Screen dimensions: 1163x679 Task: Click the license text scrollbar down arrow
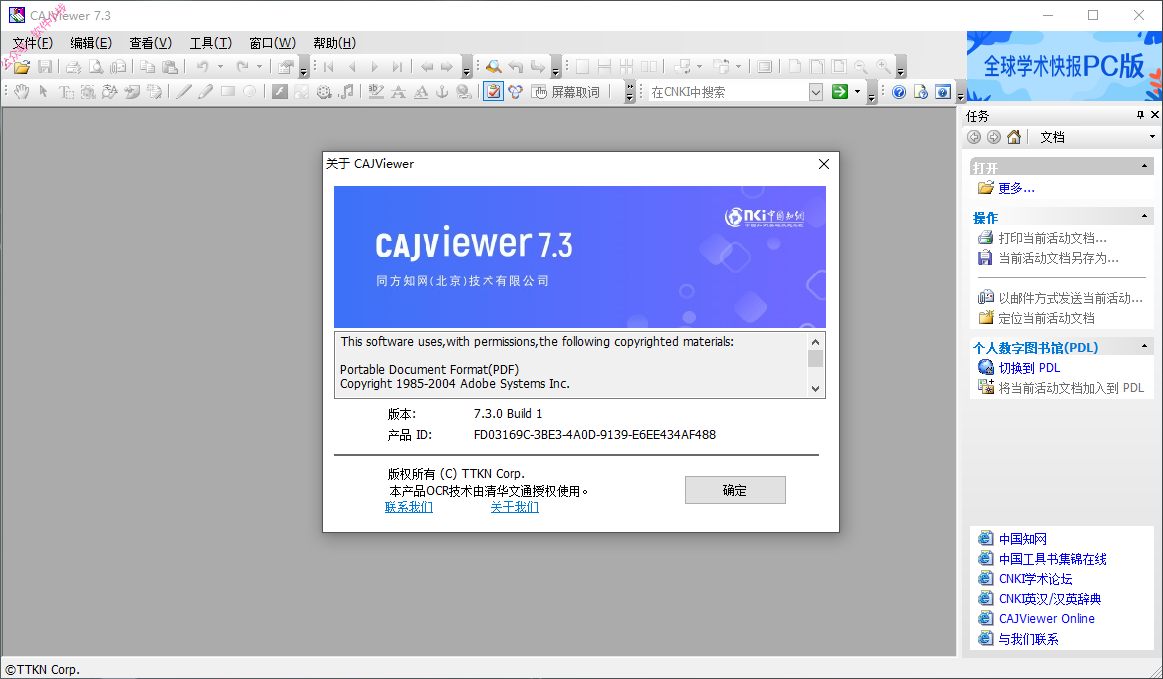[x=815, y=389]
